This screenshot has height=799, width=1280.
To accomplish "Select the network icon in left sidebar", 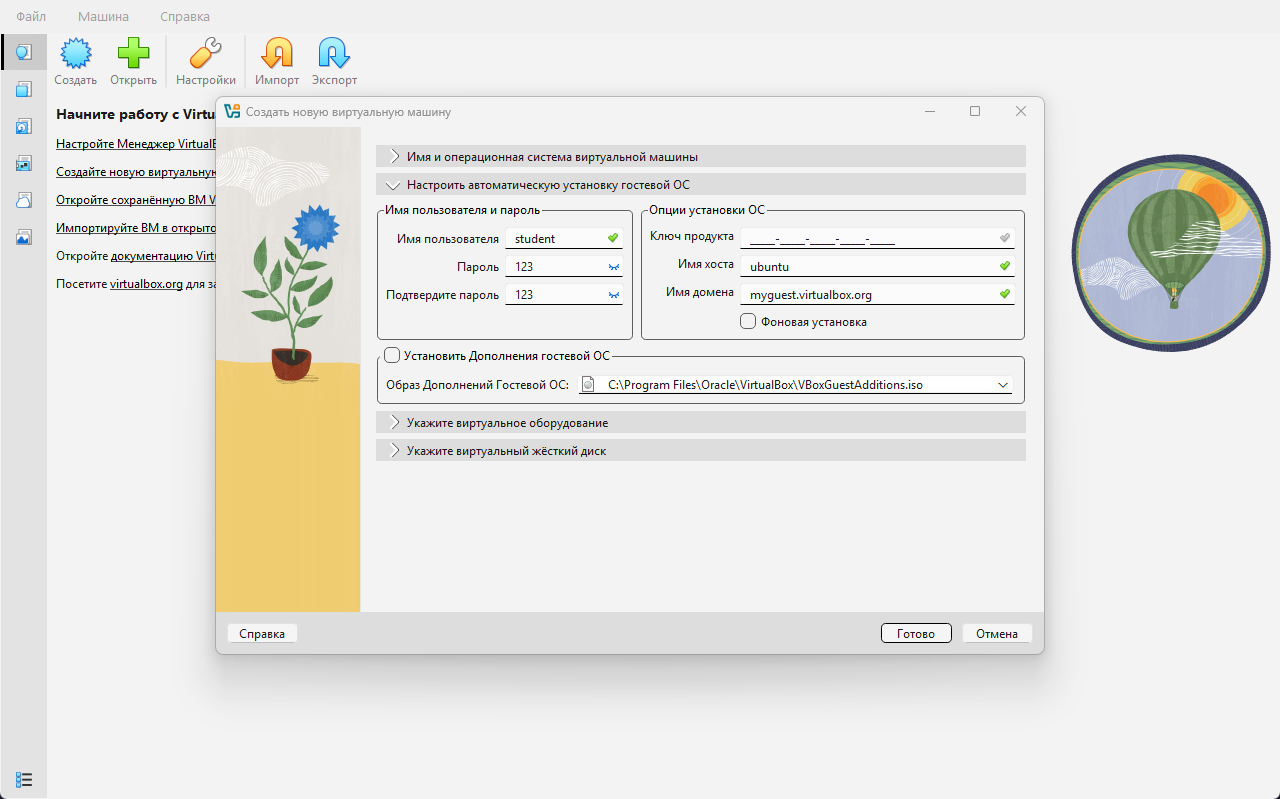I will (x=23, y=163).
